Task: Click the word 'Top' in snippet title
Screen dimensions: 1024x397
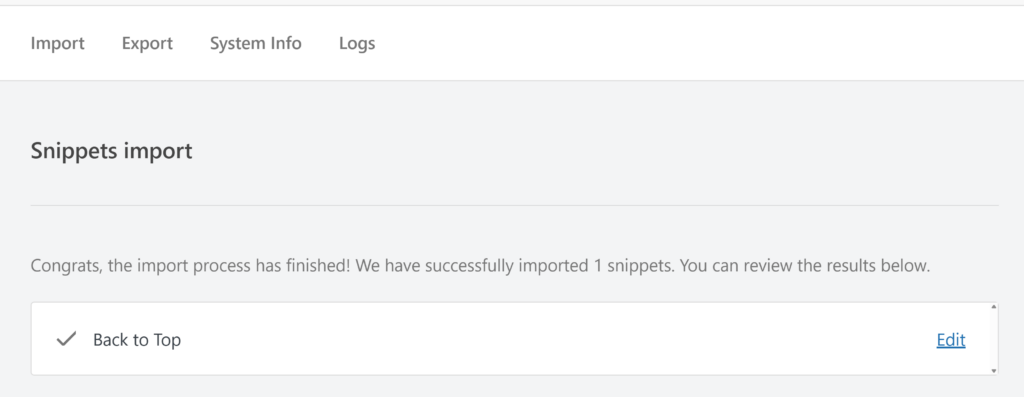Action: pos(167,340)
